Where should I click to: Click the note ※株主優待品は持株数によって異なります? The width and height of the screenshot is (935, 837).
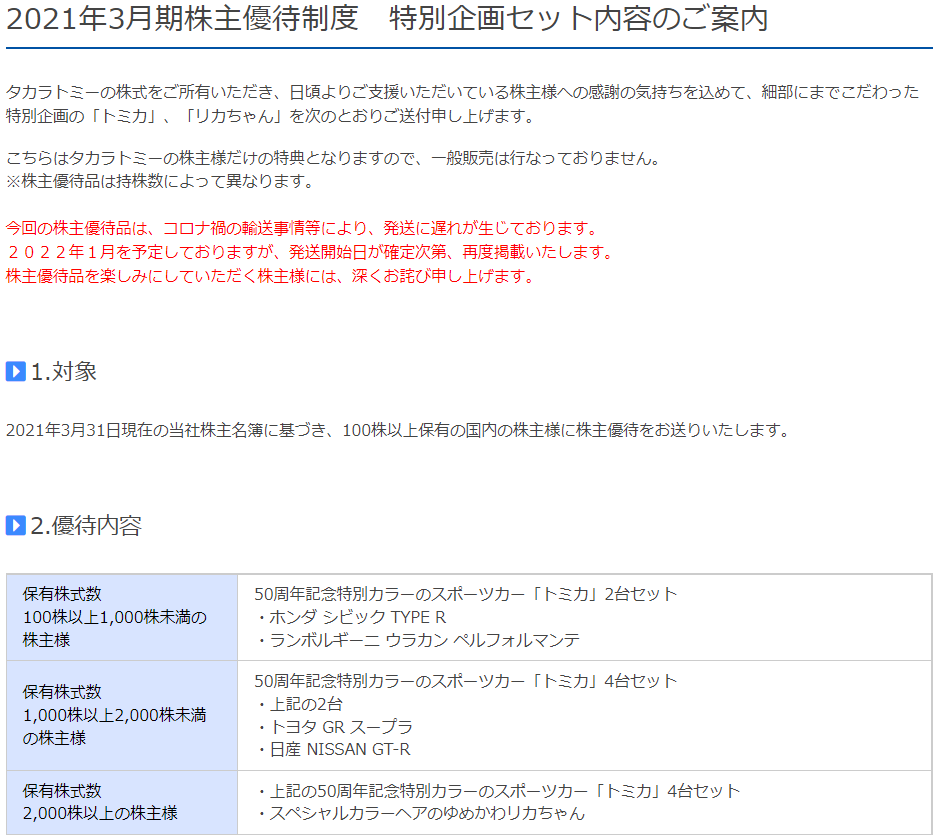160,181
